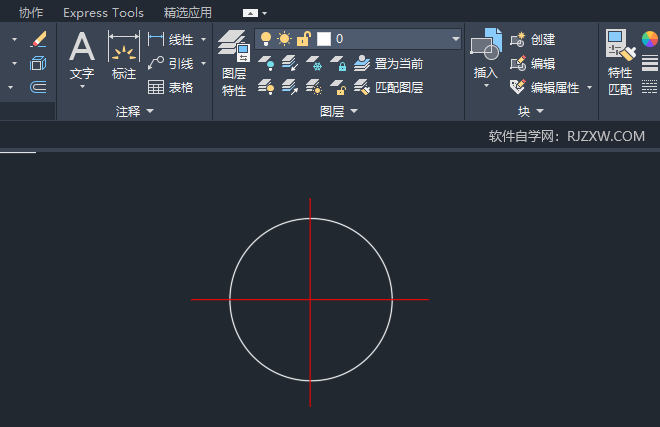This screenshot has height=427, width=660.
Task: Click the 创建 create block icon
Action: click(518, 40)
